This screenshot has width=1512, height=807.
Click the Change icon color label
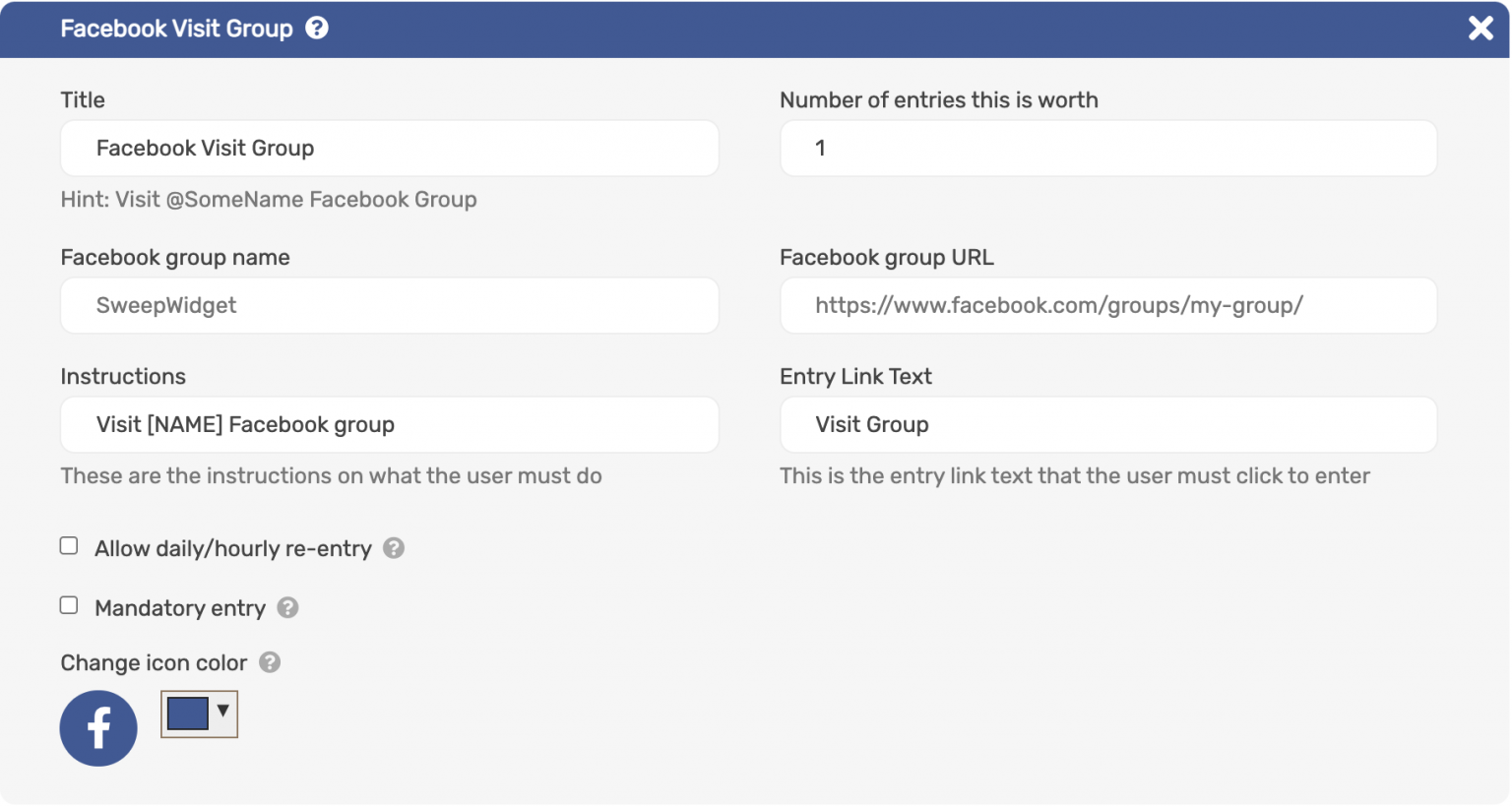click(x=153, y=662)
